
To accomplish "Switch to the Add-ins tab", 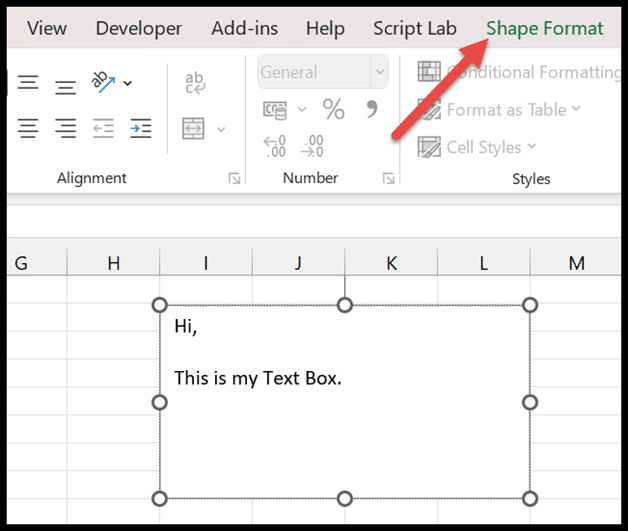I will 244,28.
